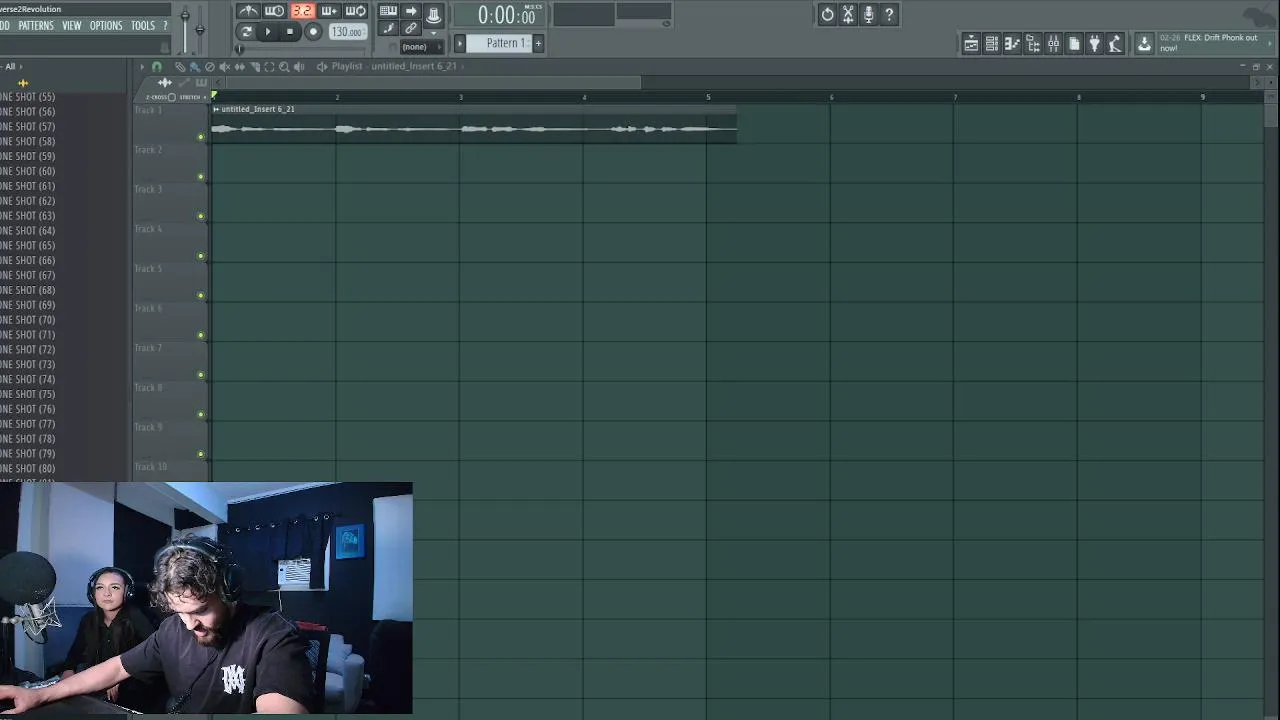Screen dimensions: 1280x720
Task: Show the playlist window icon
Action: (x=971, y=44)
